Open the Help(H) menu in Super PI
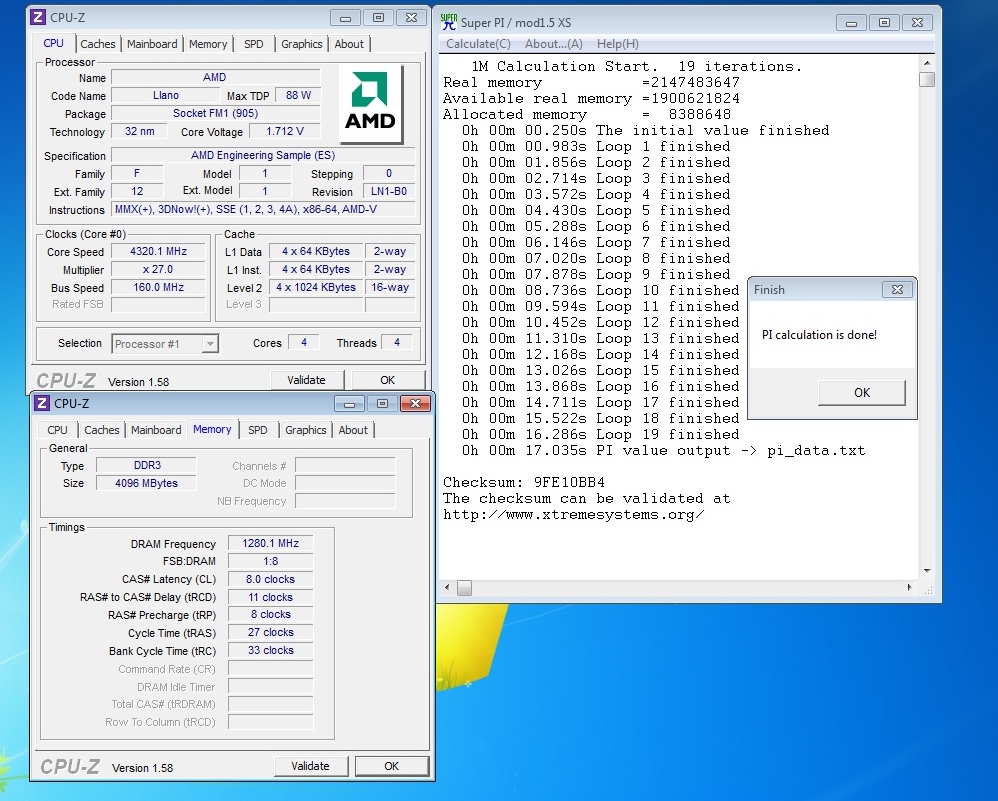The width and height of the screenshot is (998, 801). pyautogui.click(x=617, y=44)
